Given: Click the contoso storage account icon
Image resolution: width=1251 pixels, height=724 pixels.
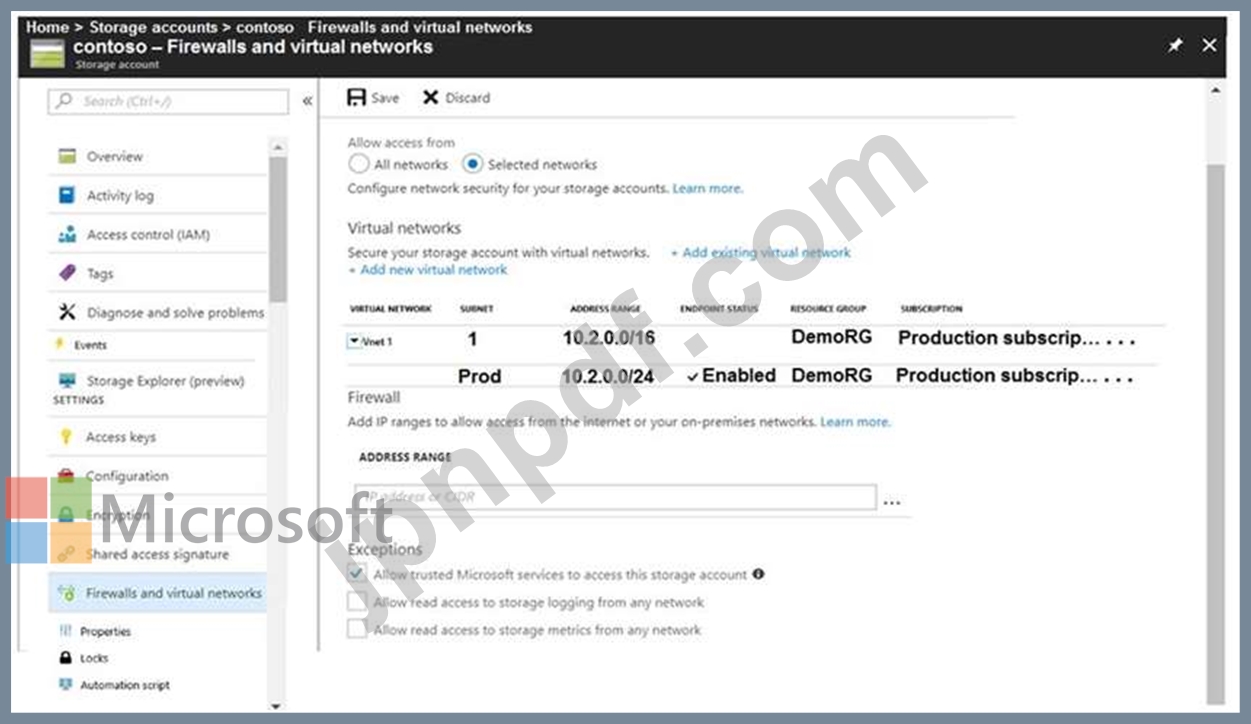Looking at the screenshot, I should pyautogui.click(x=47, y=53).
